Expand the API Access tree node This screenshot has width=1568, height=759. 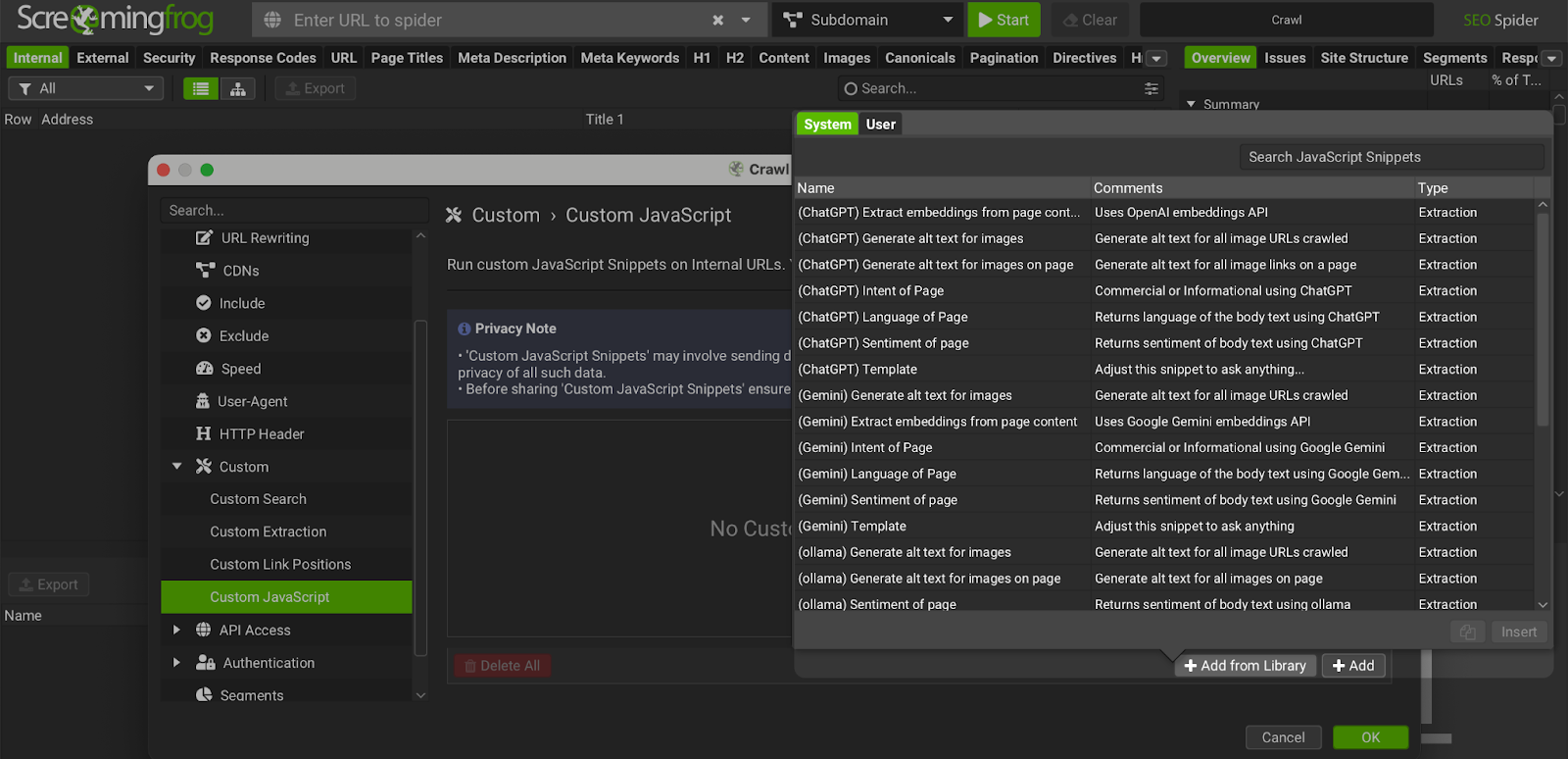coord(176,630)
